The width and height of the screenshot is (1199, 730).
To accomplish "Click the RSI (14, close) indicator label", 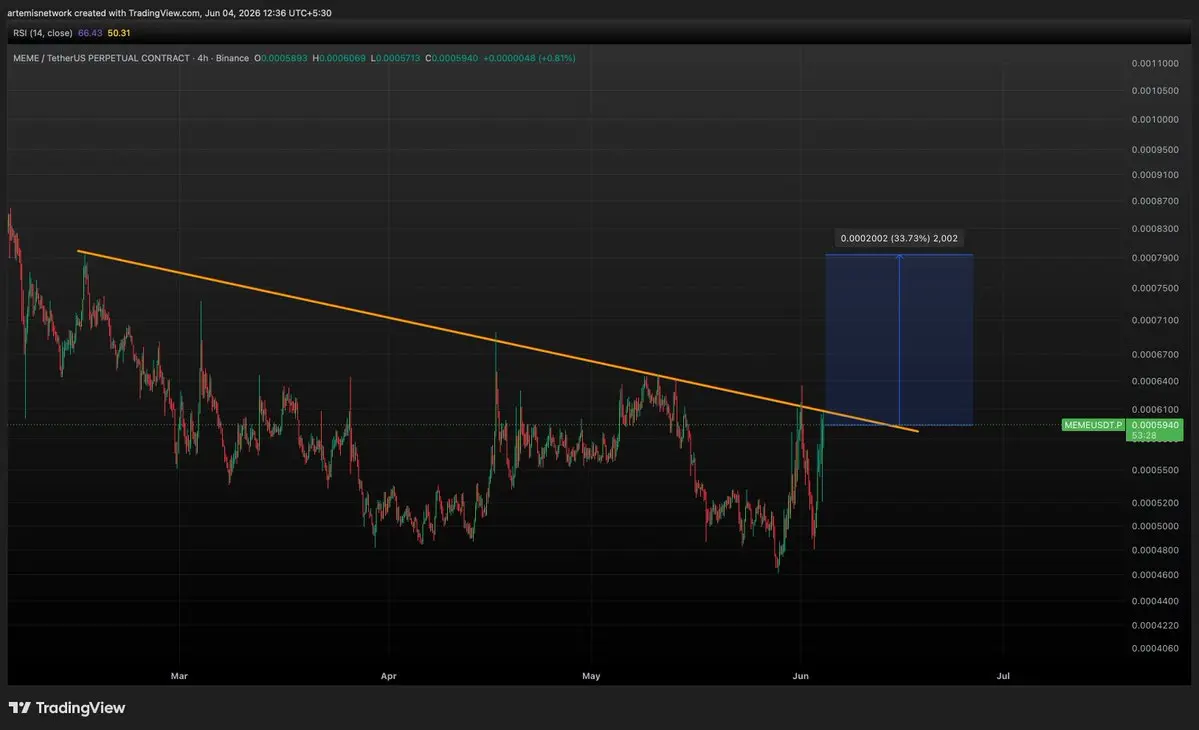I will tap(43, 33).
